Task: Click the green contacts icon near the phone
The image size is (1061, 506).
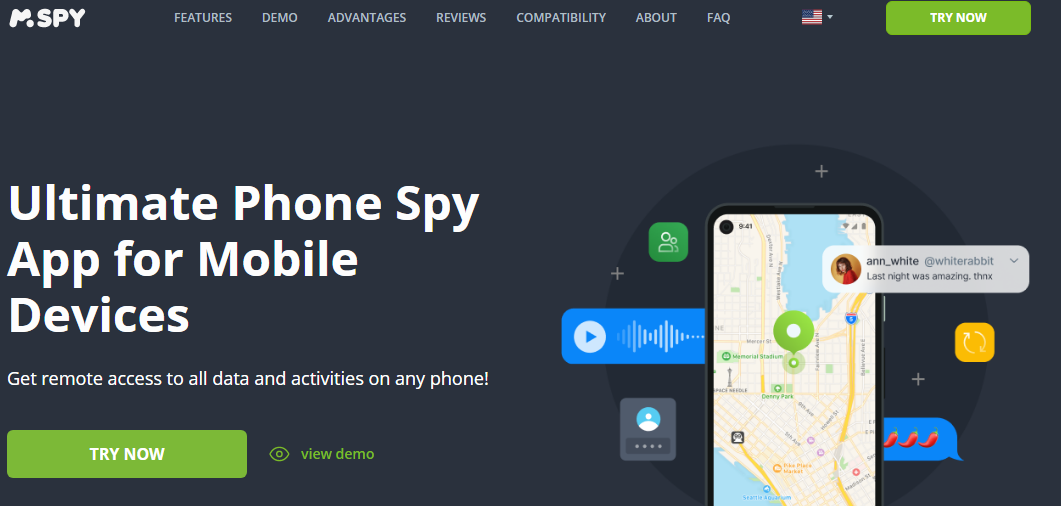Action: click(668, 242)
